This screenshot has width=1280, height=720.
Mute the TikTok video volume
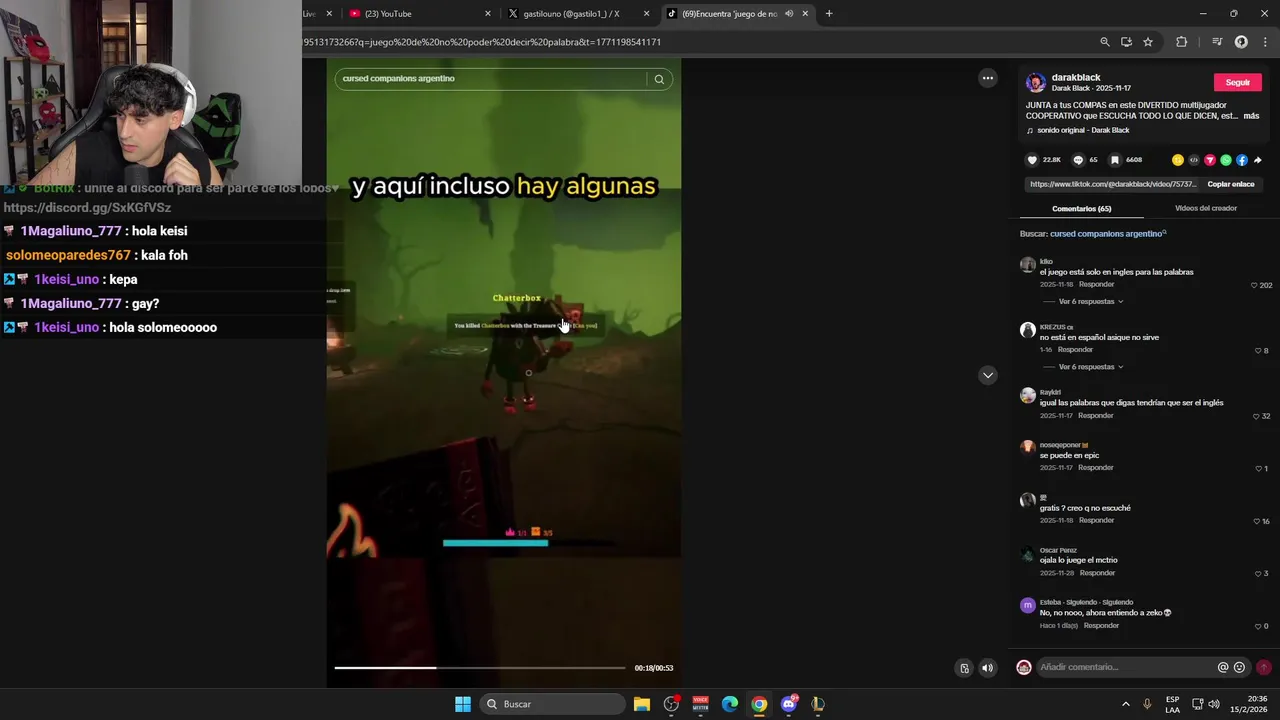[987, 668]
